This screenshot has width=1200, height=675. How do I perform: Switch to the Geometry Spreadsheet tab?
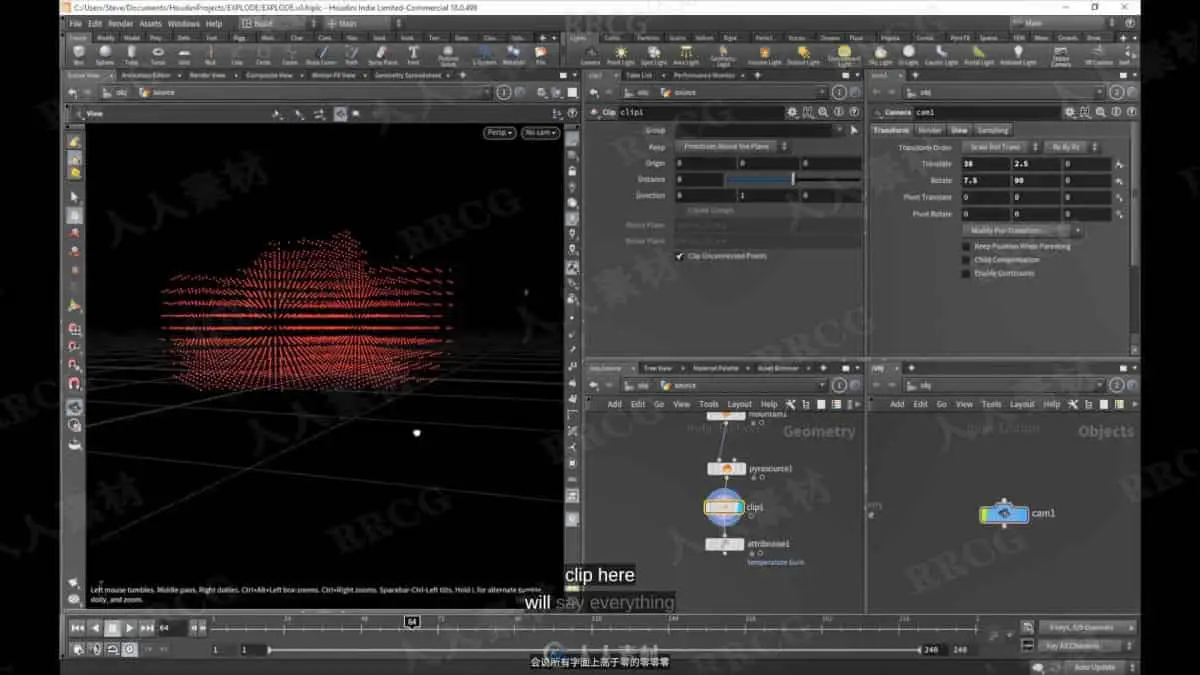(x=407, y=75)
